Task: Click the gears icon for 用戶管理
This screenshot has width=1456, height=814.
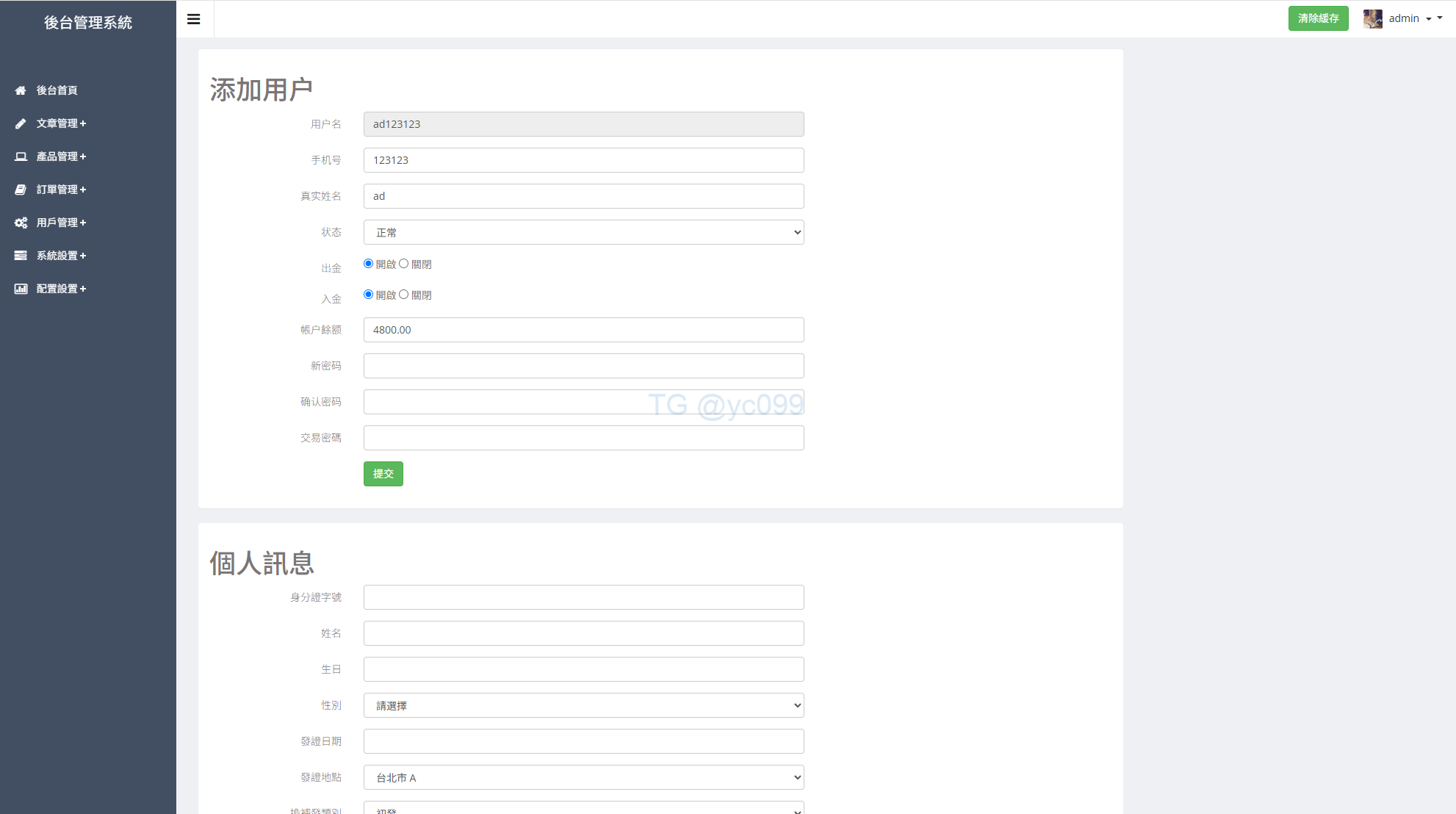Action: (21, 223)
